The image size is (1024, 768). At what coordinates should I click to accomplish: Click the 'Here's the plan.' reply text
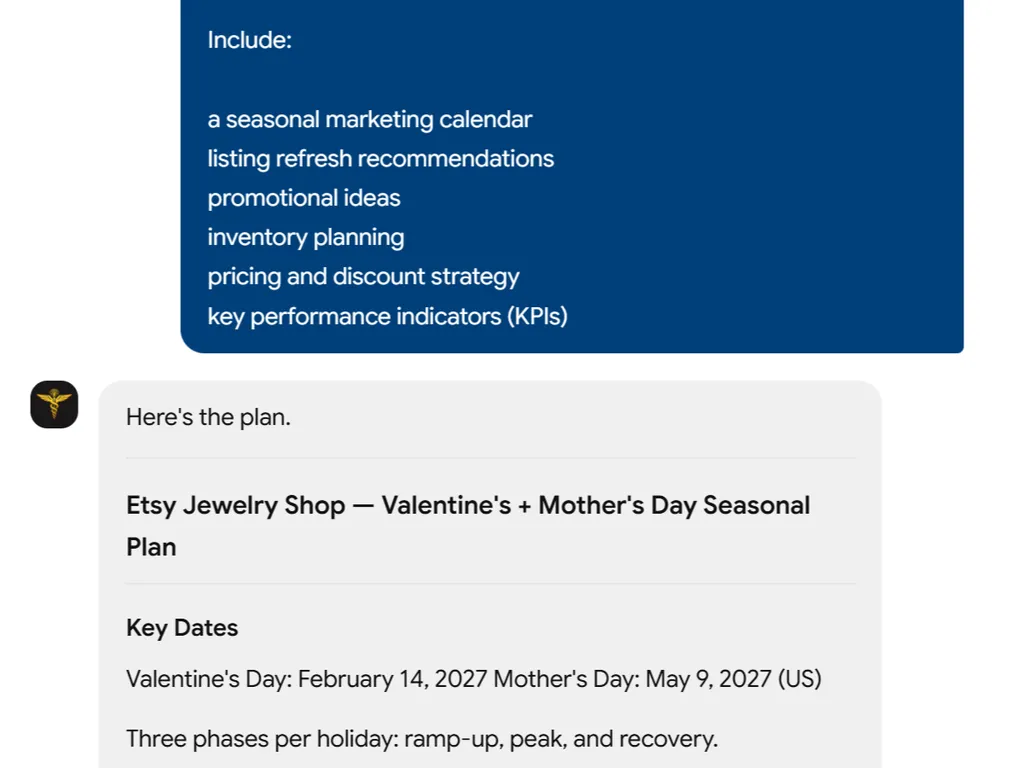coord(208,417)
